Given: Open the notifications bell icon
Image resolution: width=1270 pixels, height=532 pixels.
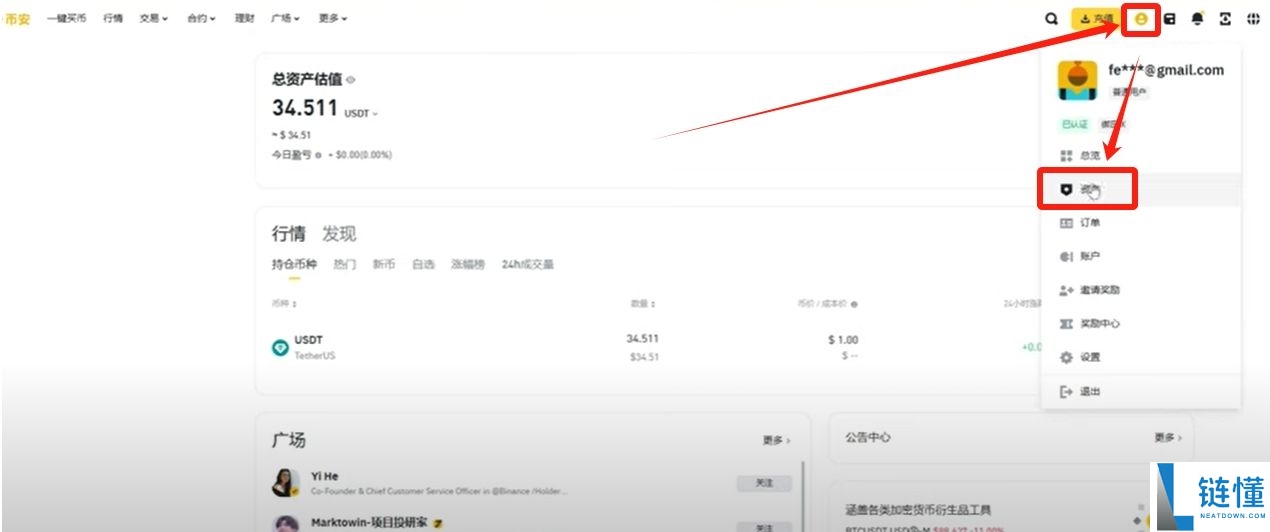Looking at the screenshot, I should pyautogui.click(x=1197, y=19).
